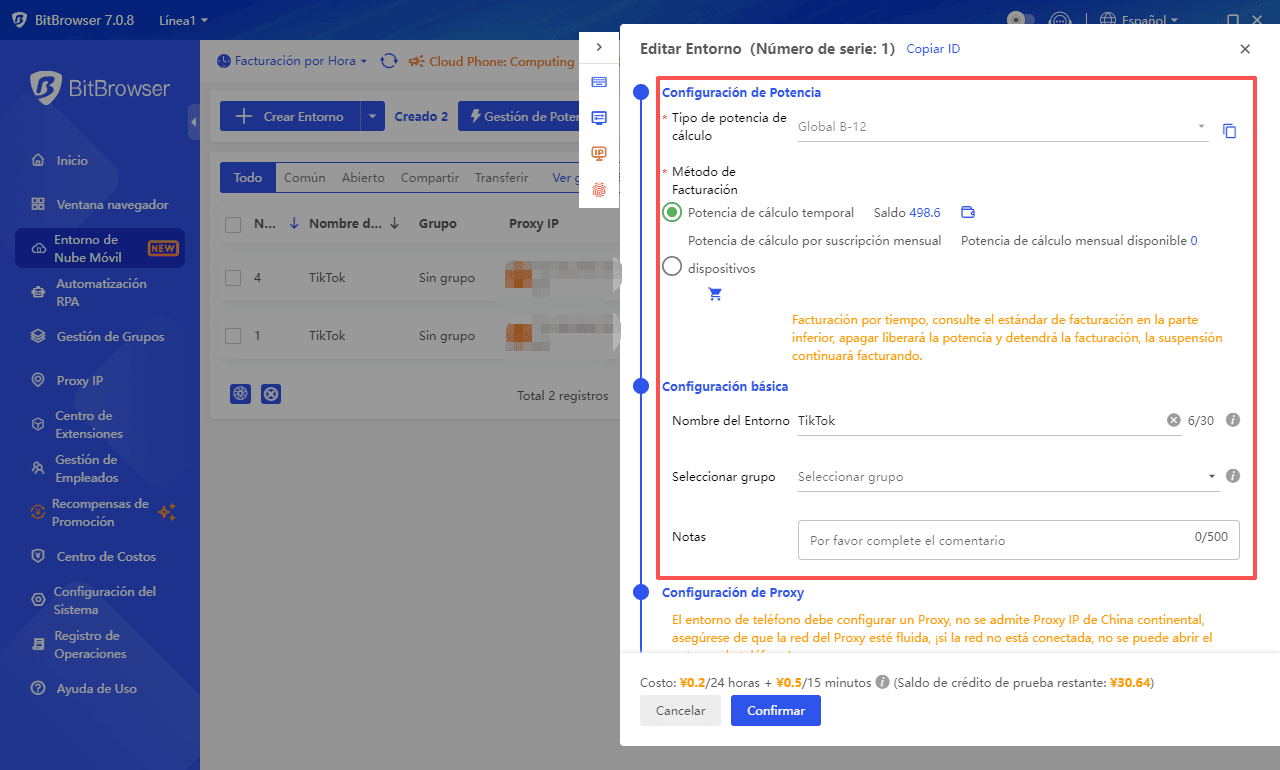Open the Línea1 dropdown in title bar
Viewport: 1280px width, 770px height.
point(184,20)
